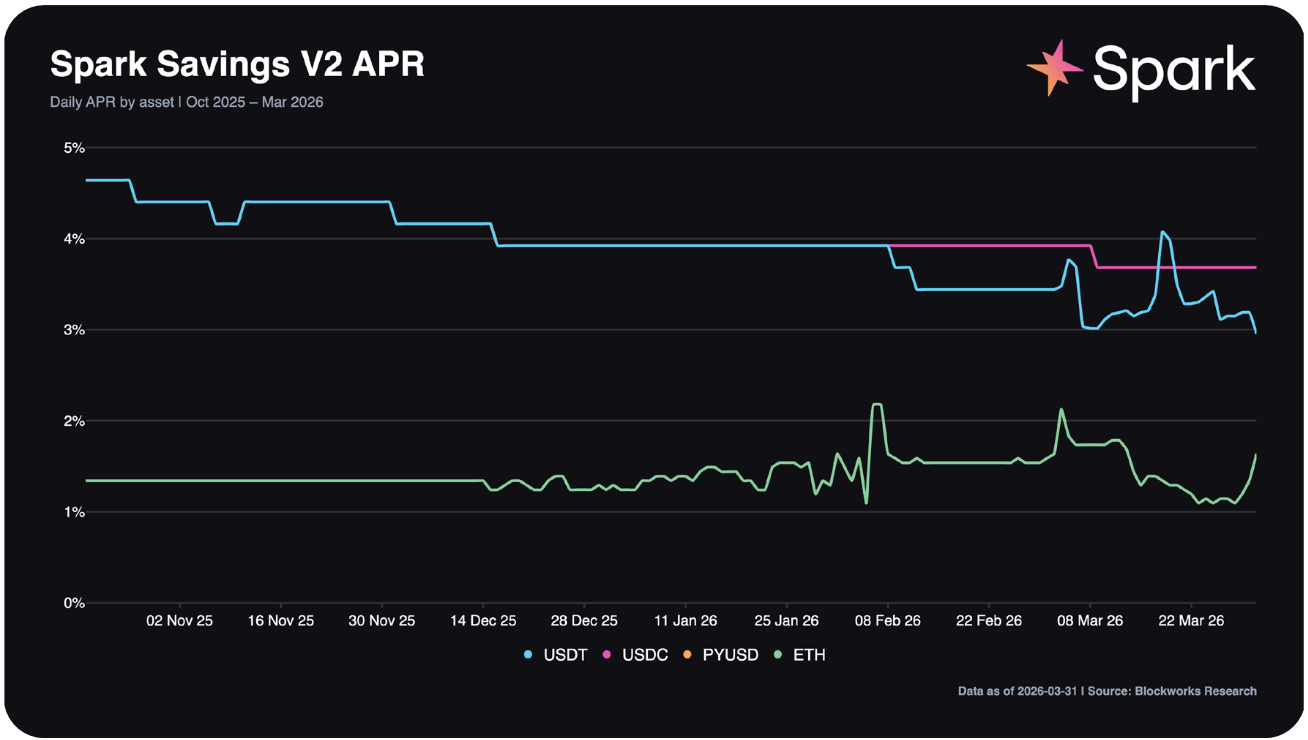Click the Blockworks Research data source note
The image size is (1308, 740).
point(1107,691)
